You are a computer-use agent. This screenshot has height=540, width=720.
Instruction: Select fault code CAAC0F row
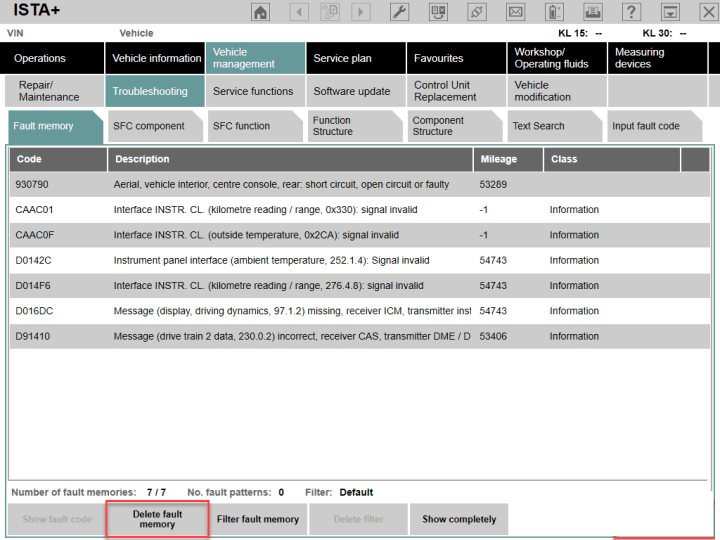point(360,235)
